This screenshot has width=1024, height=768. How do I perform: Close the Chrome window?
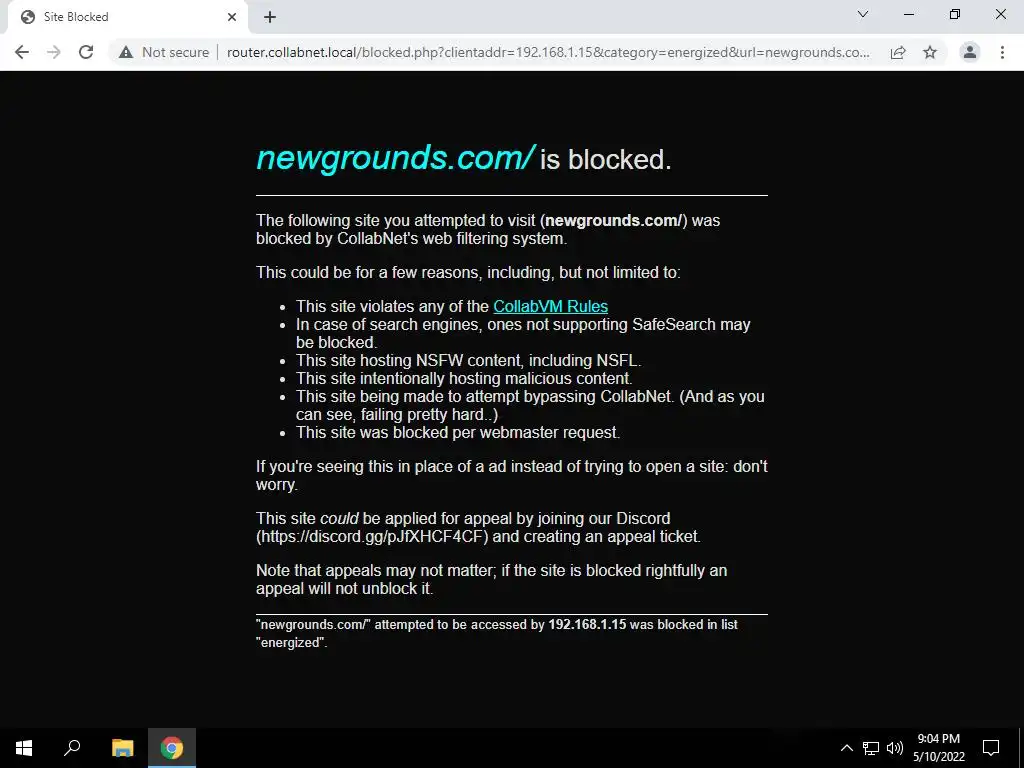1000,14
